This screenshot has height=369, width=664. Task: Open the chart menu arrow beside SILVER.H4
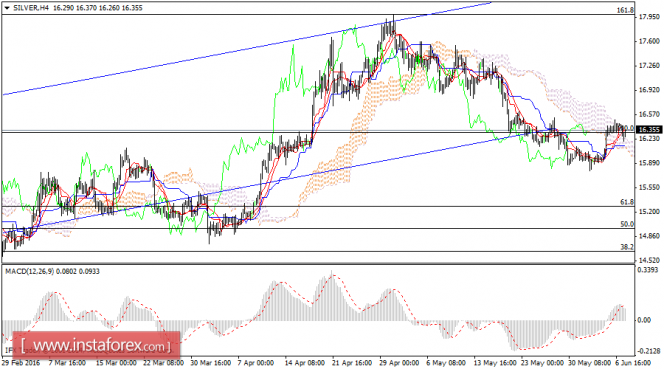pyautogui.click(x=7, y=8)
